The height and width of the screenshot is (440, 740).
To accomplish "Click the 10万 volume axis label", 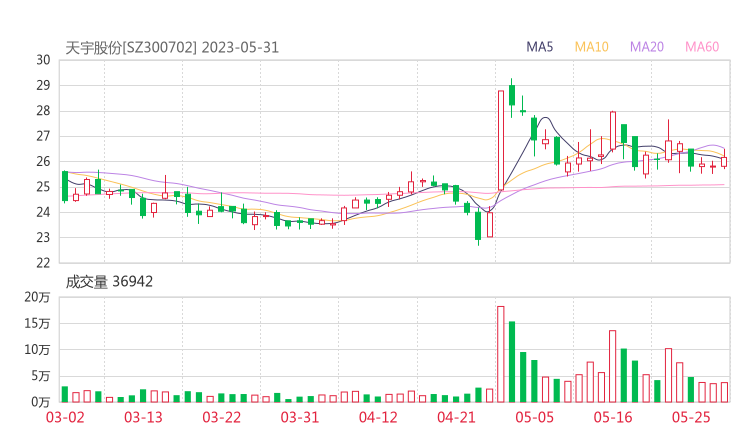I will 37,350.
